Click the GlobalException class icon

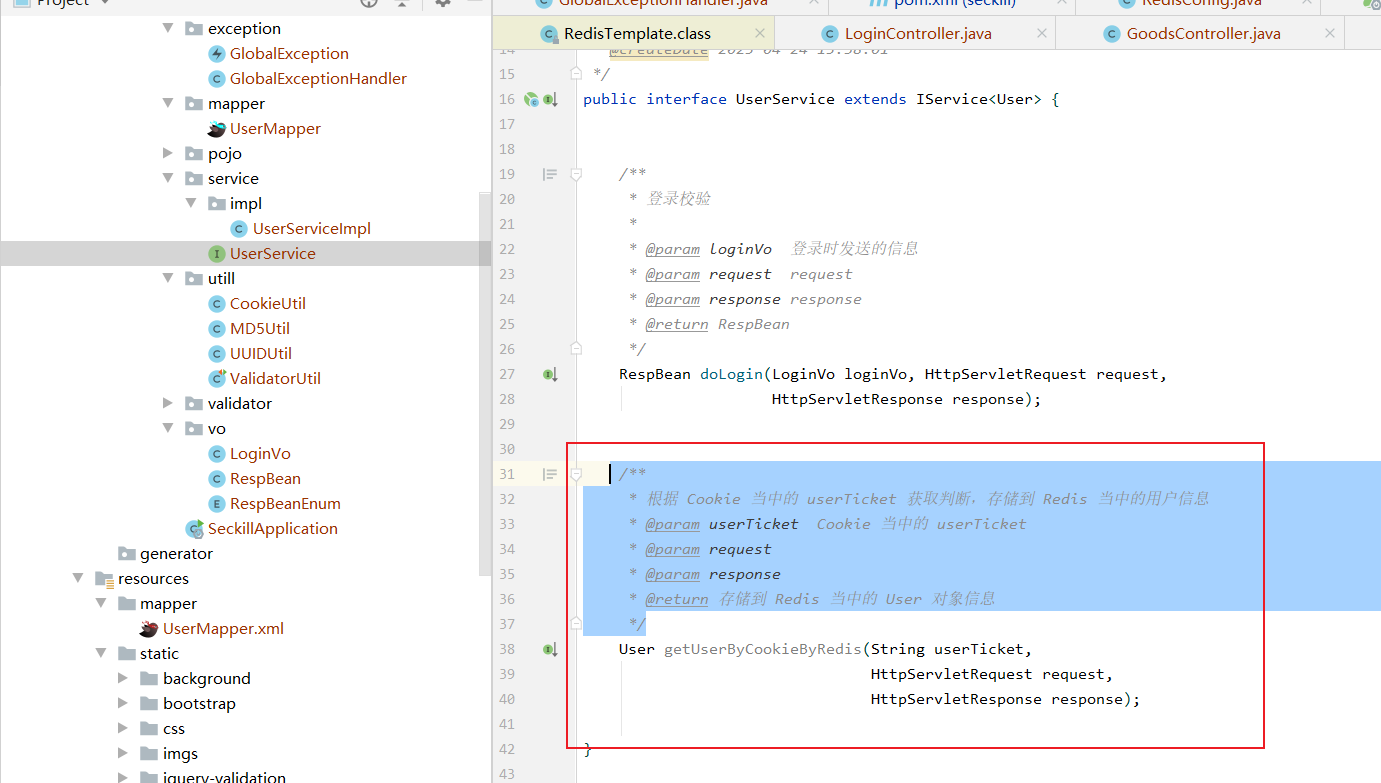click(x=216, y=53)
